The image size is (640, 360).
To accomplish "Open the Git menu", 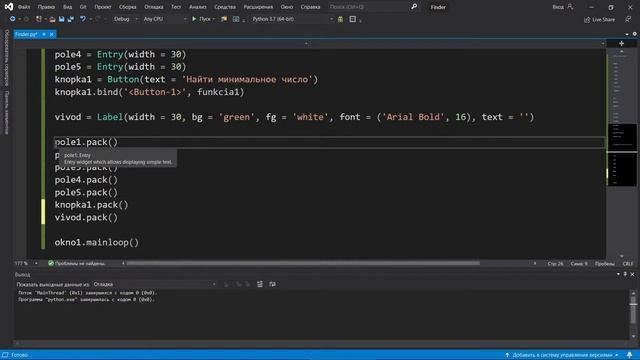I will [x=83, y=7].
